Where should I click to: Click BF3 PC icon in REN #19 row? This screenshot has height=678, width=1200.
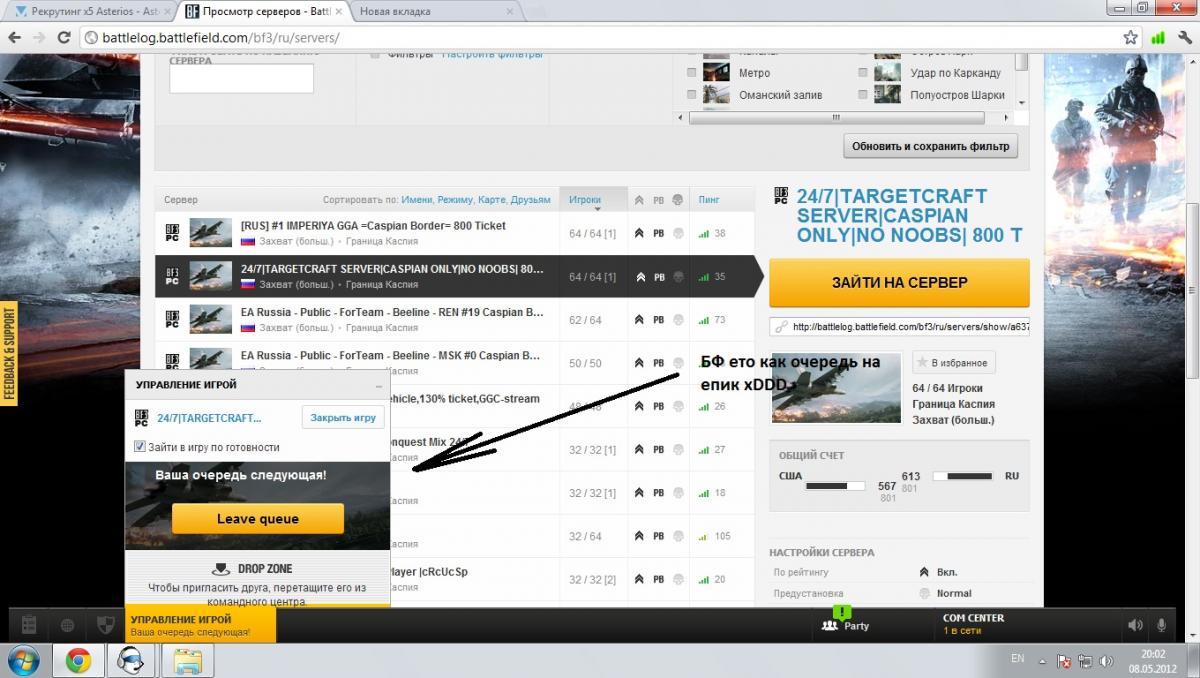pyautogui.click(x=172, y=320)
